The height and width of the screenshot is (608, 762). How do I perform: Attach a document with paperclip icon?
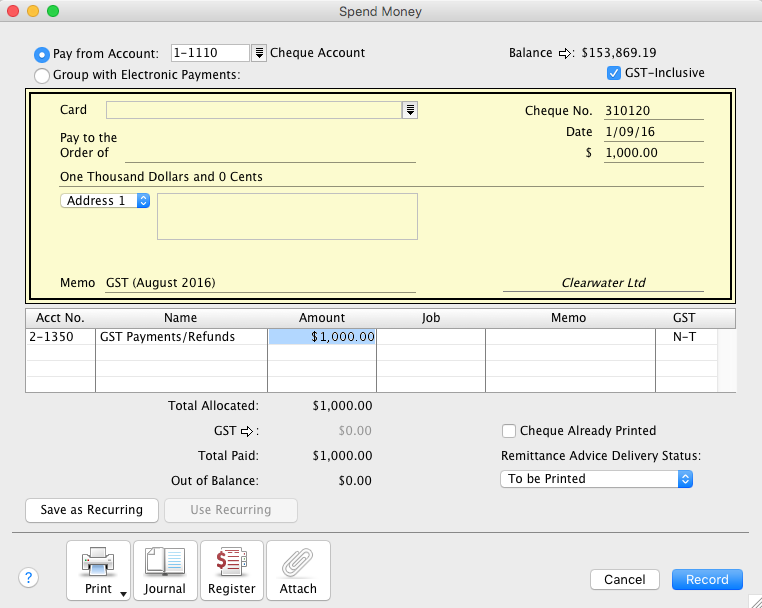pos(298,570)
